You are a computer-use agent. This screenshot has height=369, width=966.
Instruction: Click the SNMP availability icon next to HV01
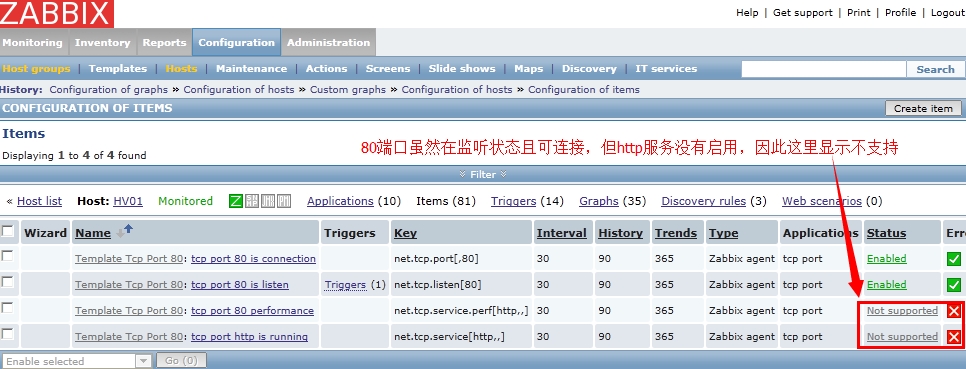point(251,201)
